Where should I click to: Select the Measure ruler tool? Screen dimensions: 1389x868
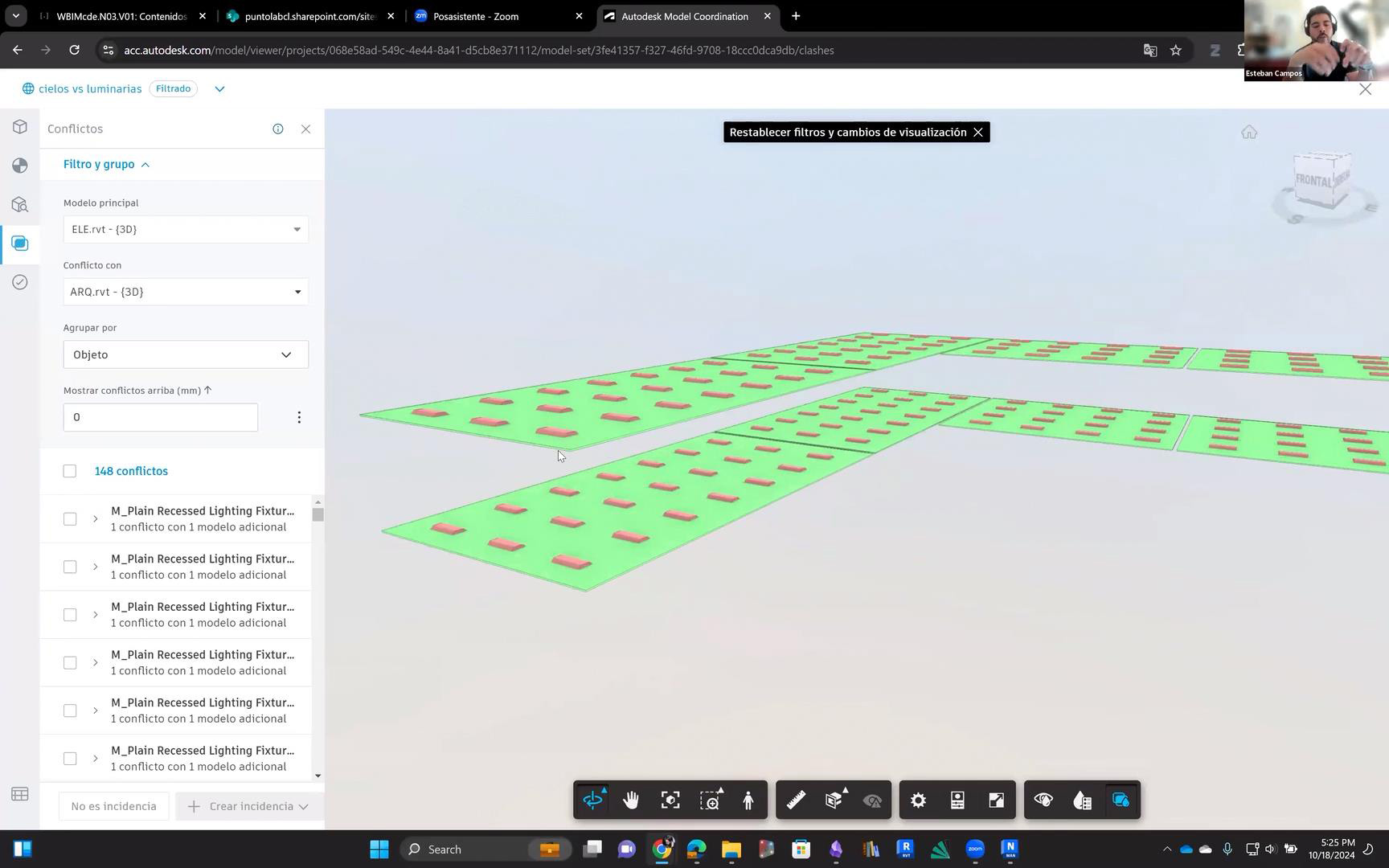(x=796, y=800)
